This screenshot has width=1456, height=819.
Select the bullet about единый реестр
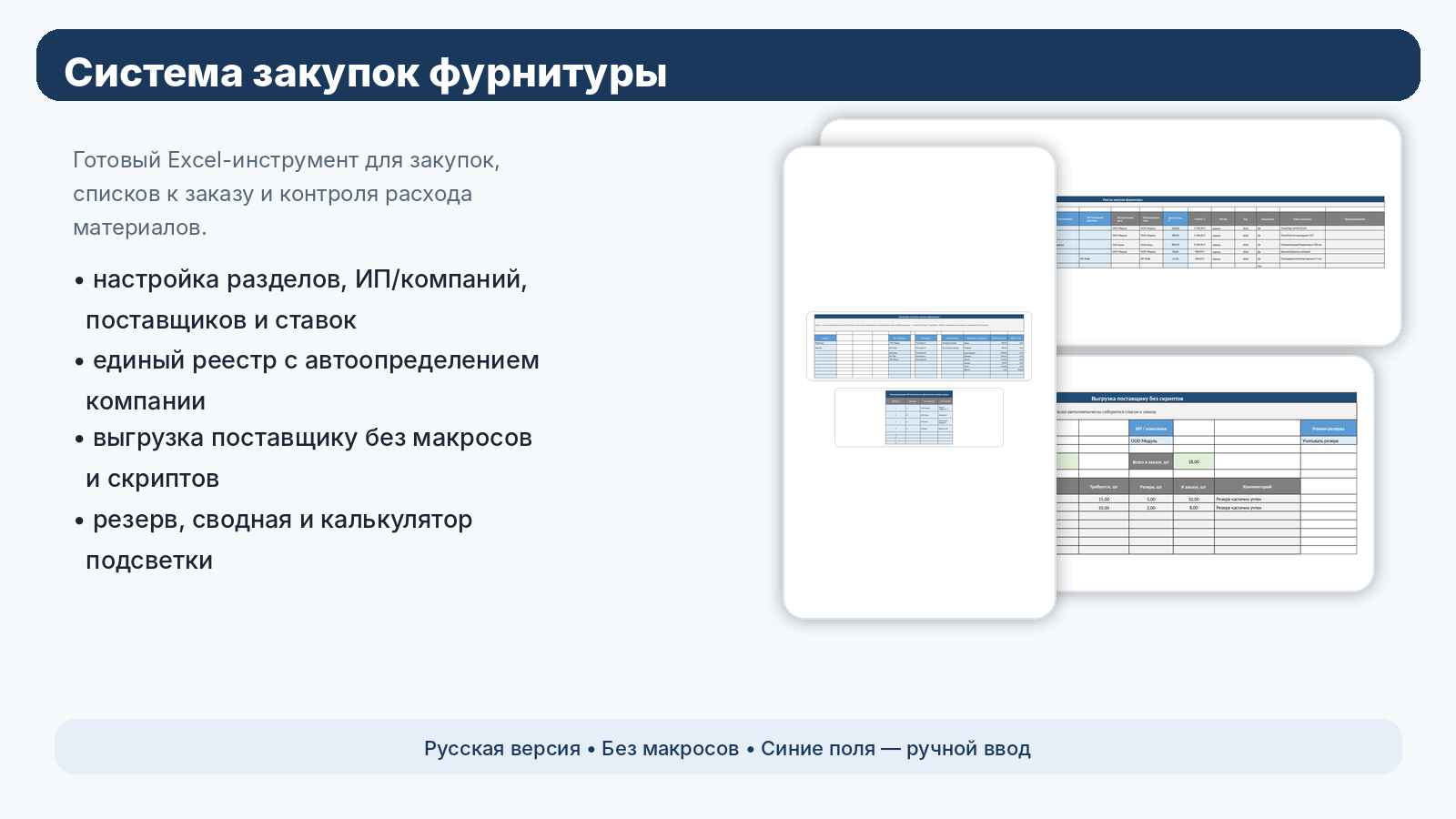(314, 380)
